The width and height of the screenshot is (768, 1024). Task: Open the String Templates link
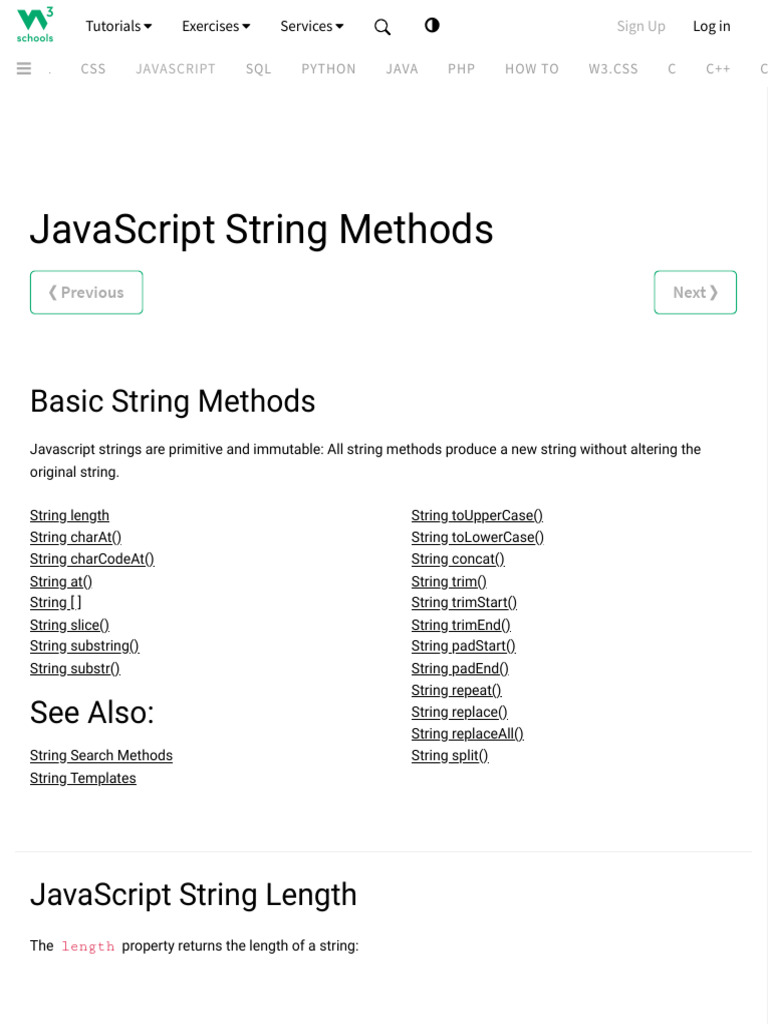[x=83, y=778]
